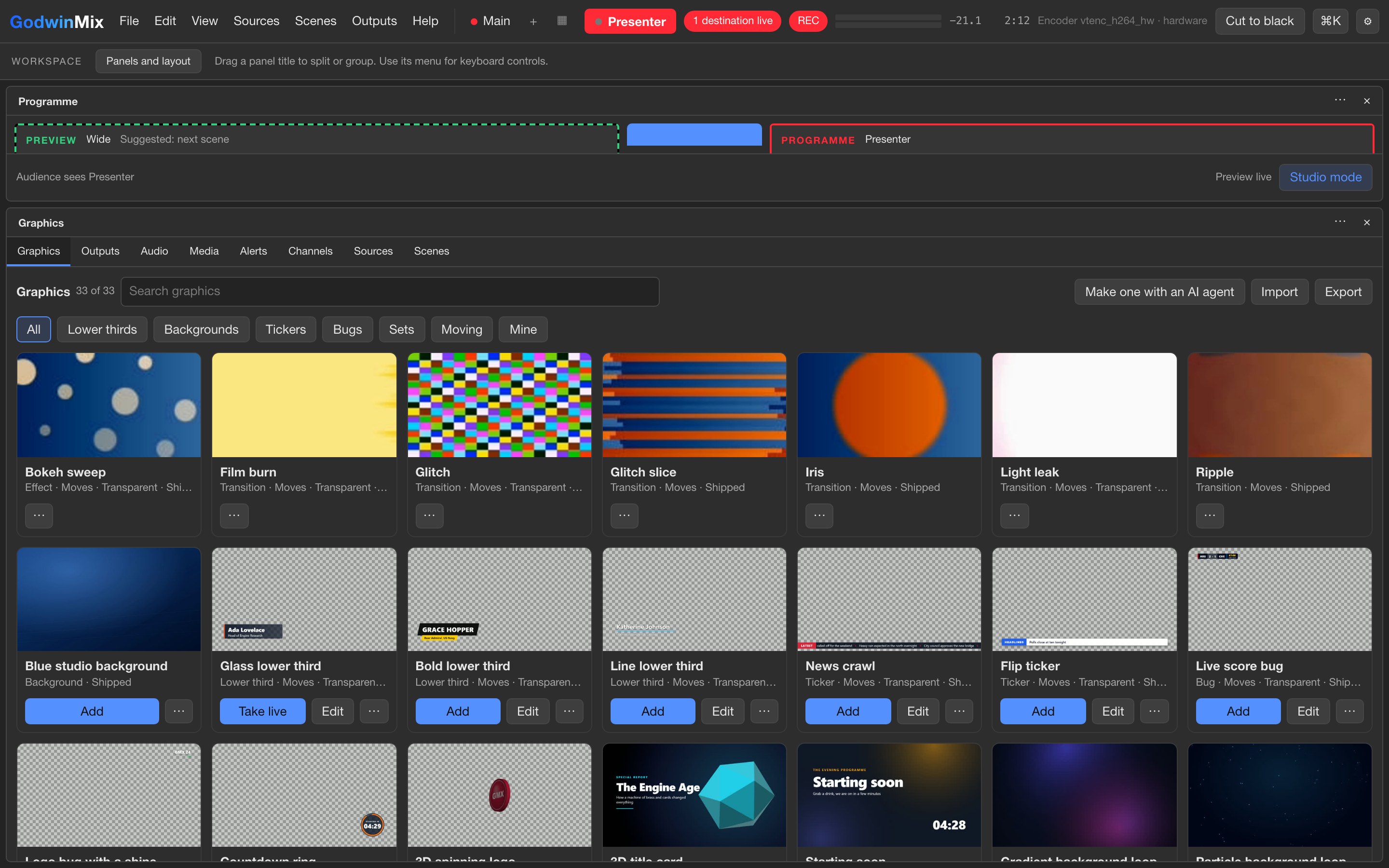Open the Outputs menu in menu bar
The image size is (1389, 868).
click(x=374, y=21)
